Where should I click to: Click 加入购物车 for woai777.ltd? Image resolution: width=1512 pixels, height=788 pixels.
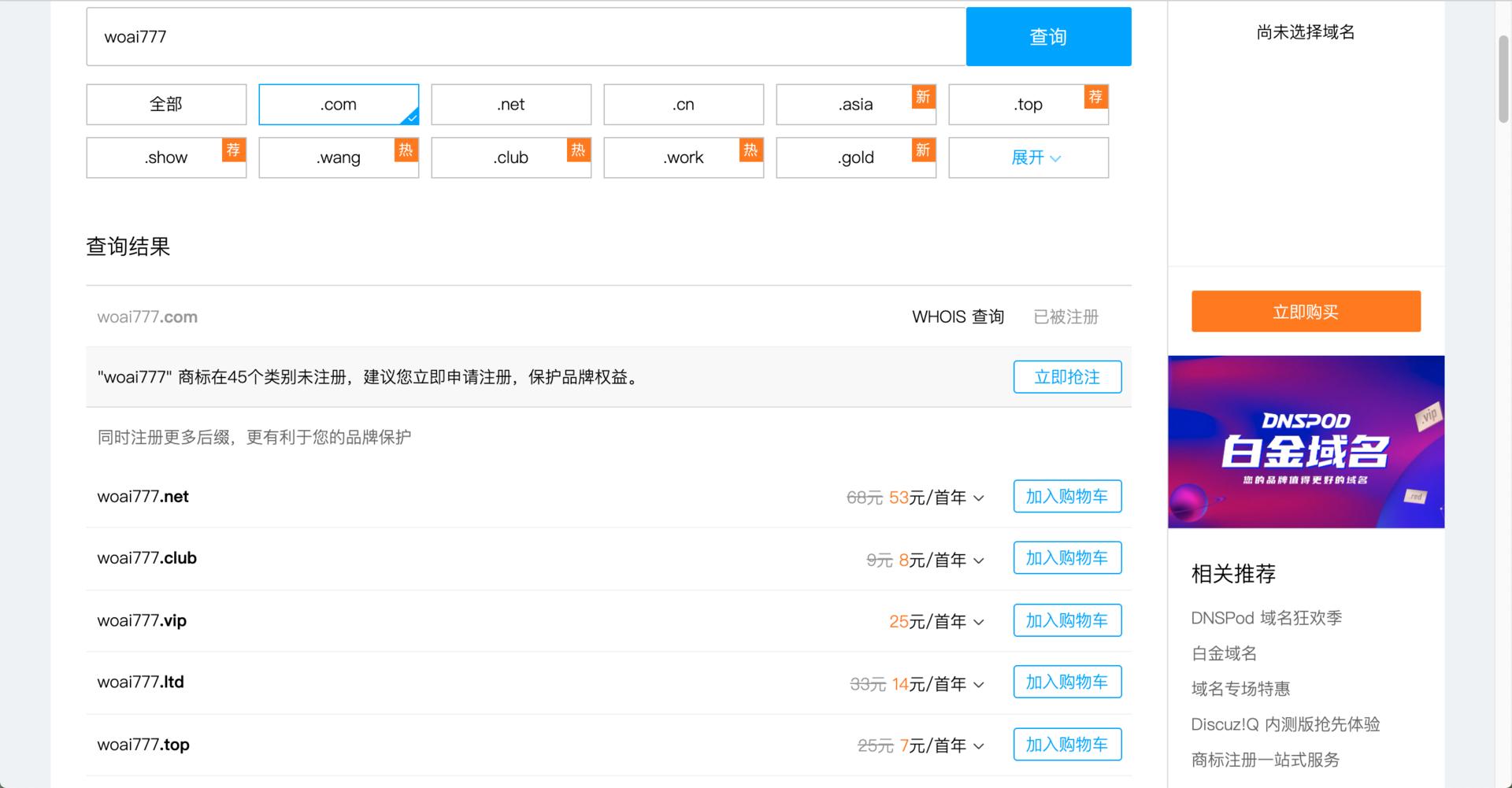(x=1067, y=682)
